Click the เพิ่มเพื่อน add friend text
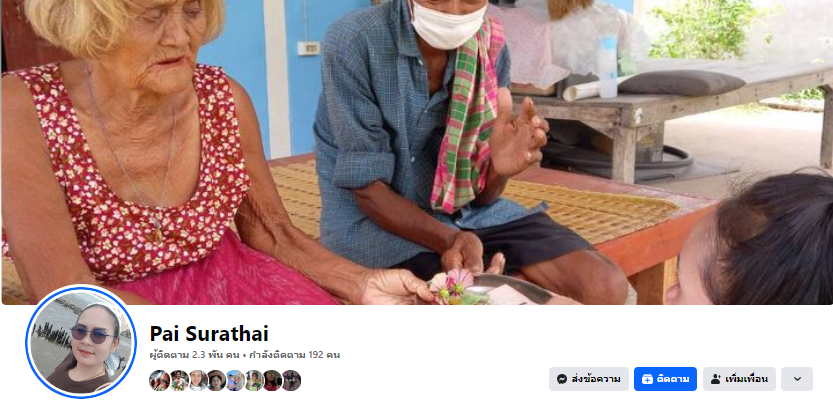This screenshot has height=405, width=833. click(x=746, y=379)
